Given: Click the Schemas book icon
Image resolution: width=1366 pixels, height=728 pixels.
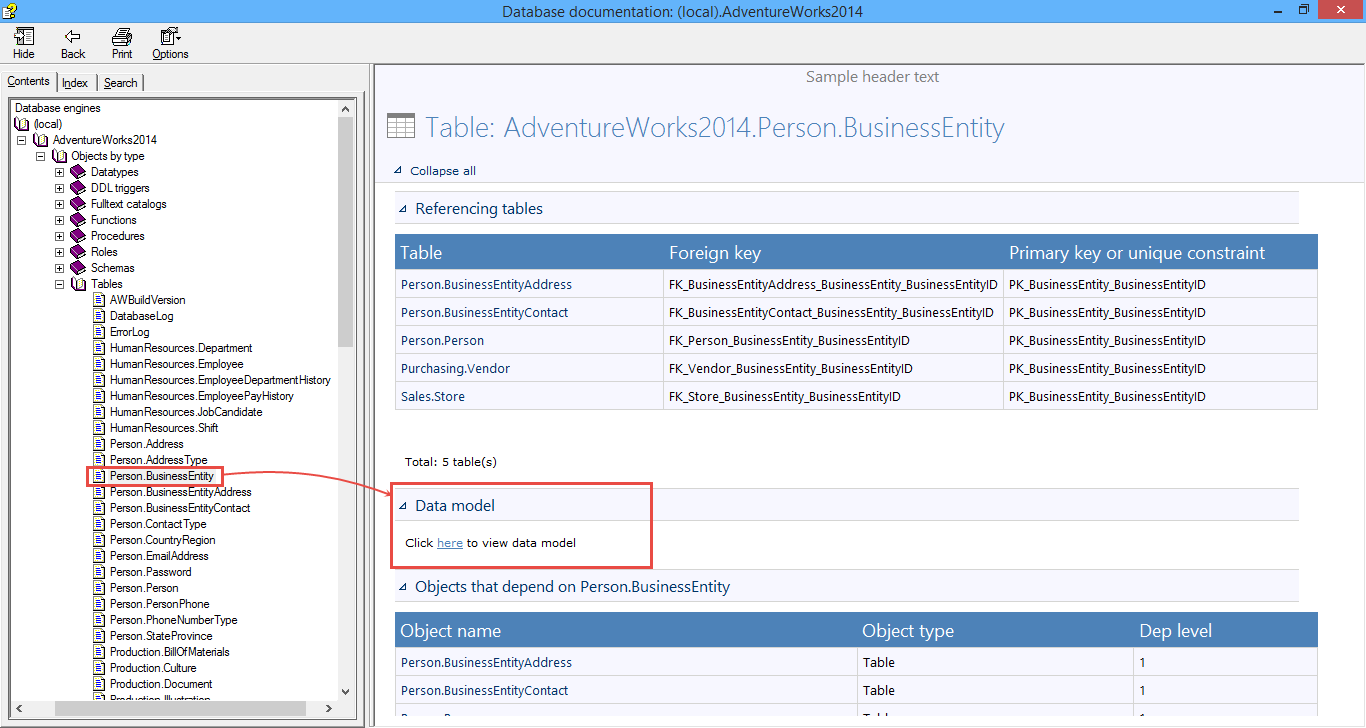Looking at the screenshot, I should pyautogui.click(x=79, y=268).
